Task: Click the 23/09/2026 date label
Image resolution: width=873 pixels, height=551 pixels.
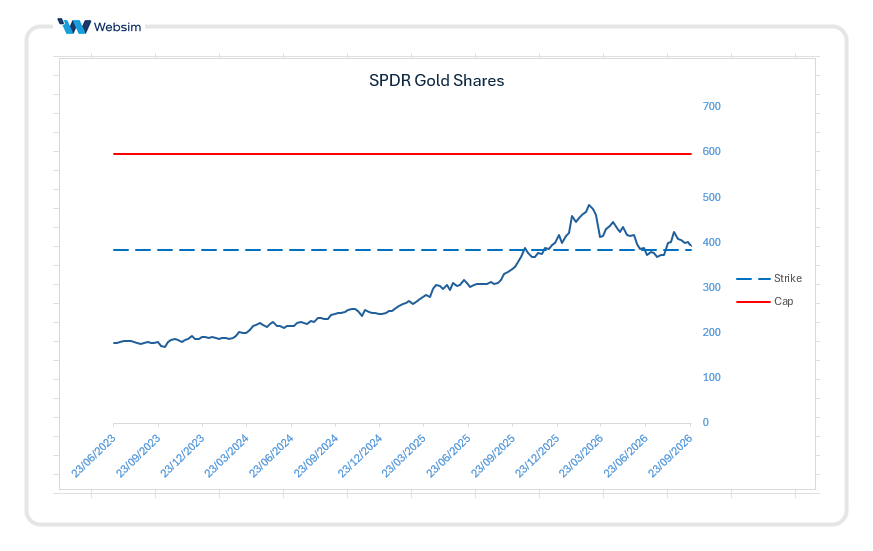Action: point(670,456)
